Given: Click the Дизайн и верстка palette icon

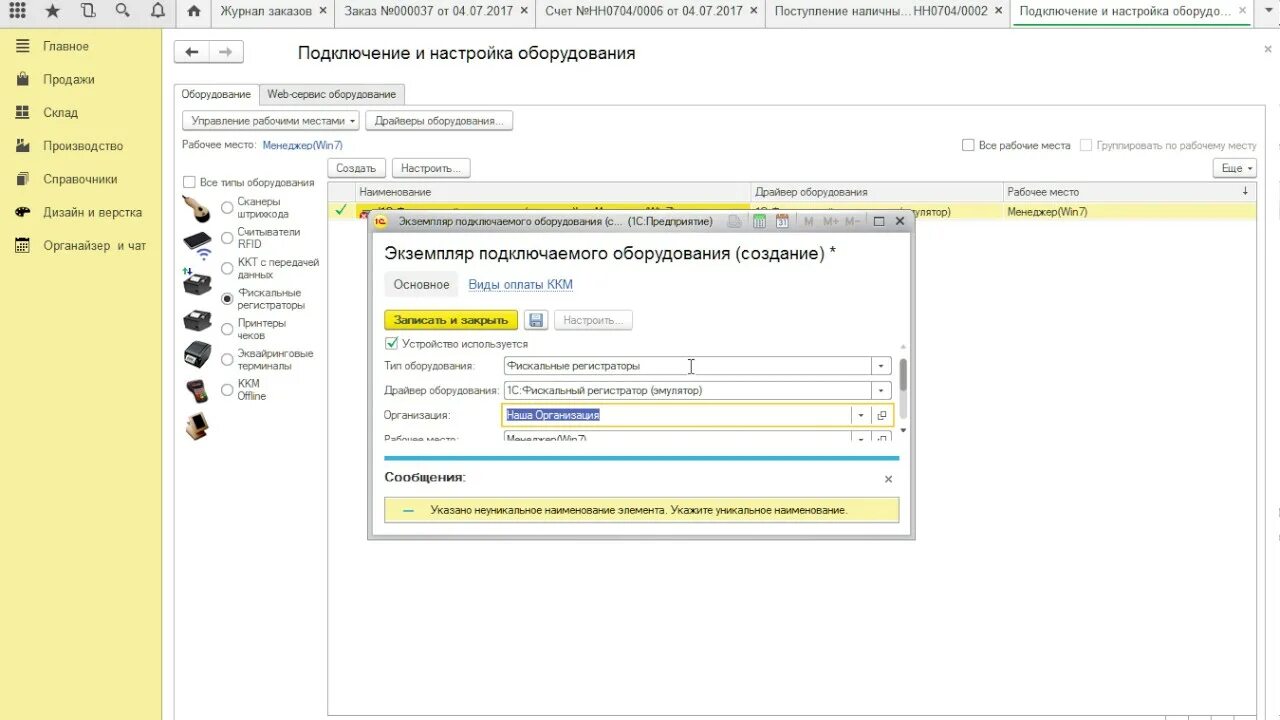Looking at the screenshot, I should [22, 212].
